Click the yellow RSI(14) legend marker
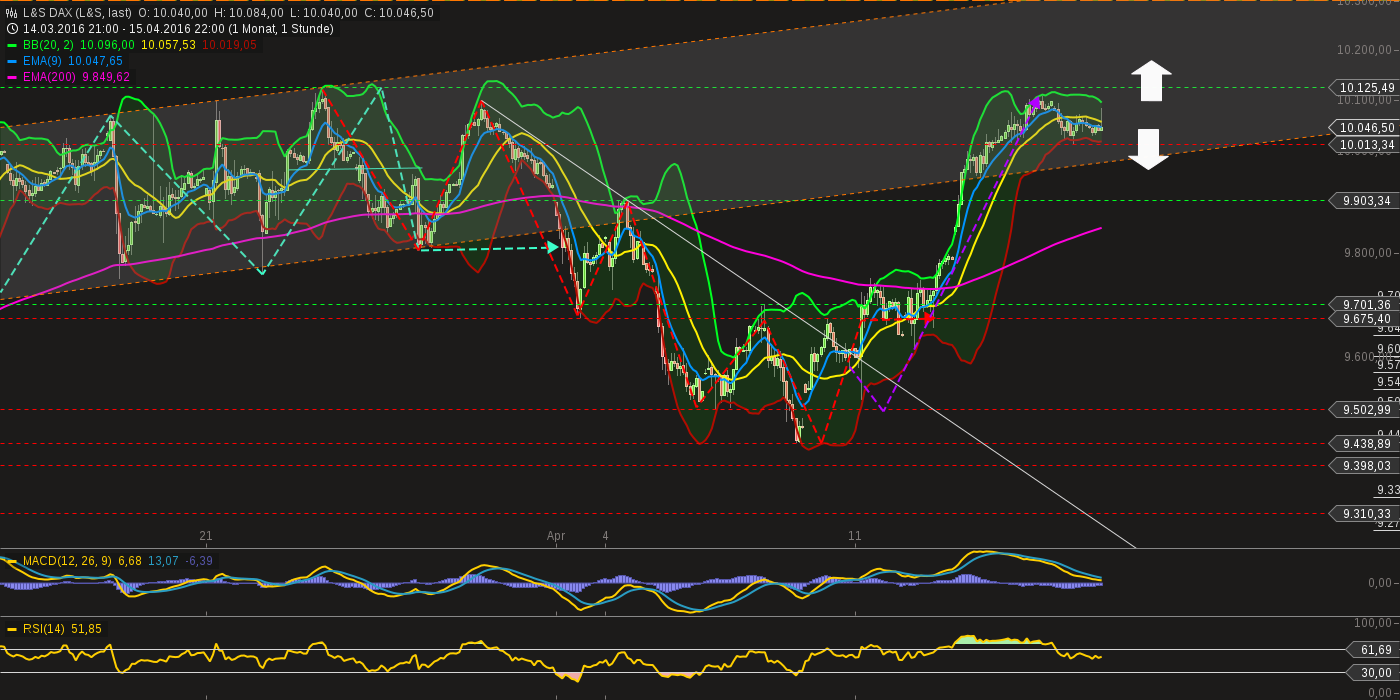The height and width of the screenshot is (700, 1400). (11, 628)
